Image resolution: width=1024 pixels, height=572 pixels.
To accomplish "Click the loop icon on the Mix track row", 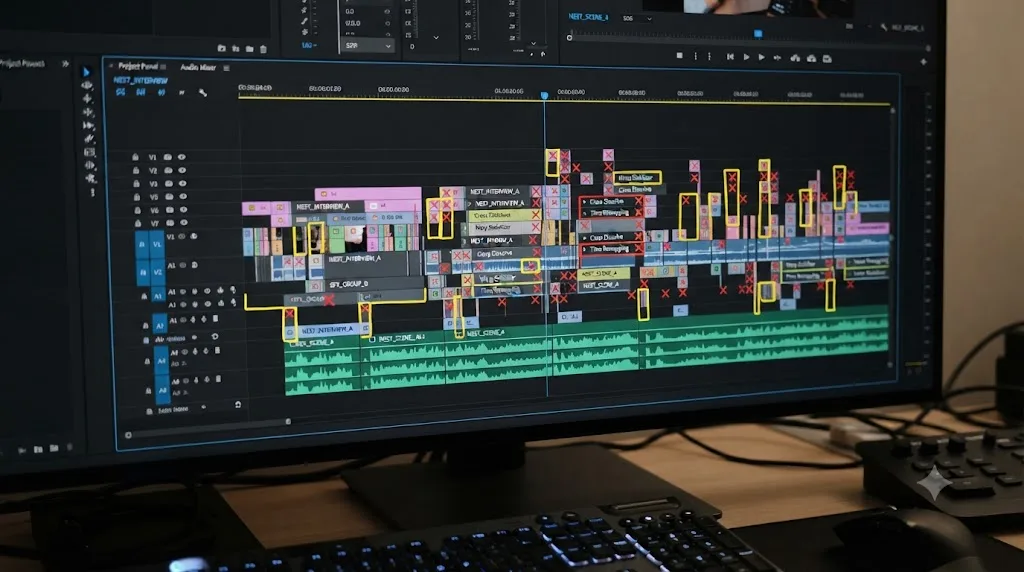I will pyautogui.click(x=214, y=337).
